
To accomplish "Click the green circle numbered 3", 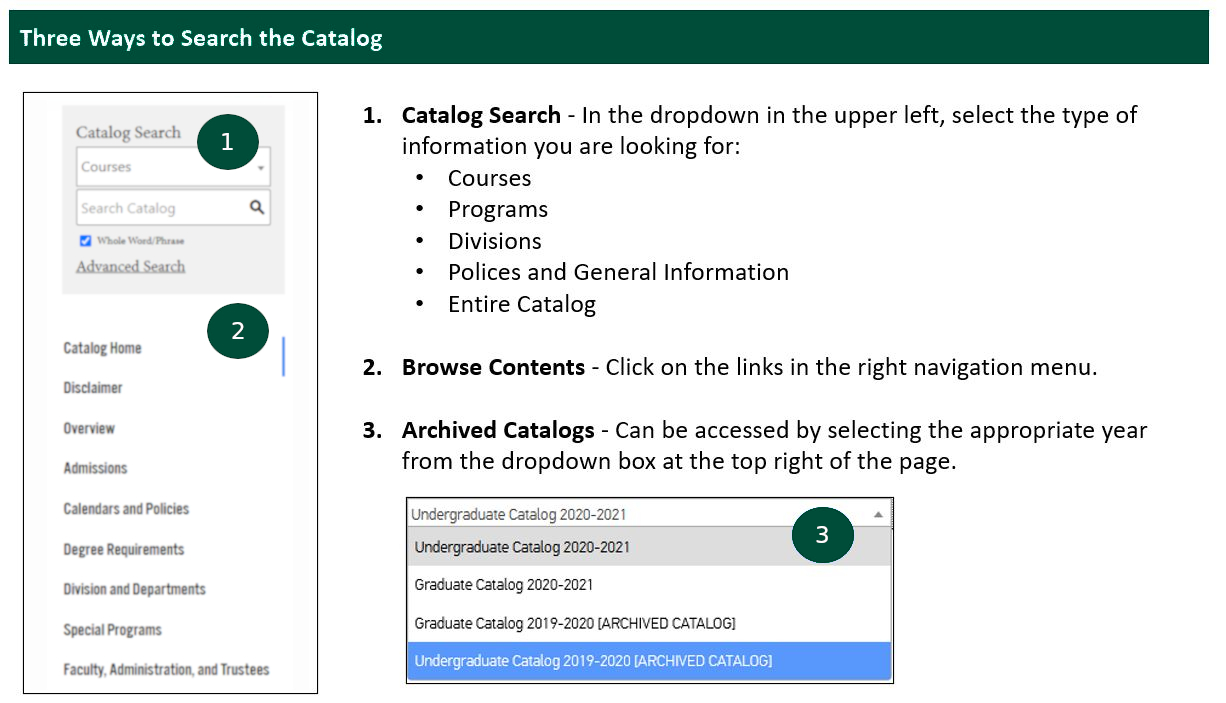I will (822, 535).
